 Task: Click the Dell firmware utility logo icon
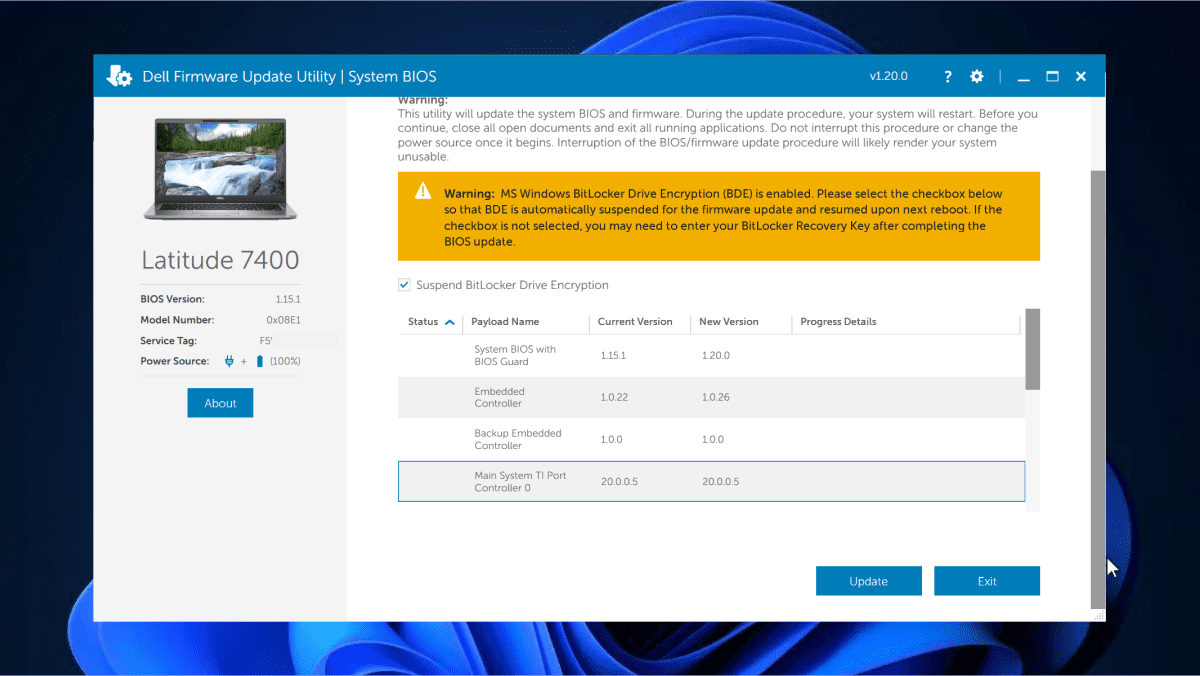click(x=120, y=76)
